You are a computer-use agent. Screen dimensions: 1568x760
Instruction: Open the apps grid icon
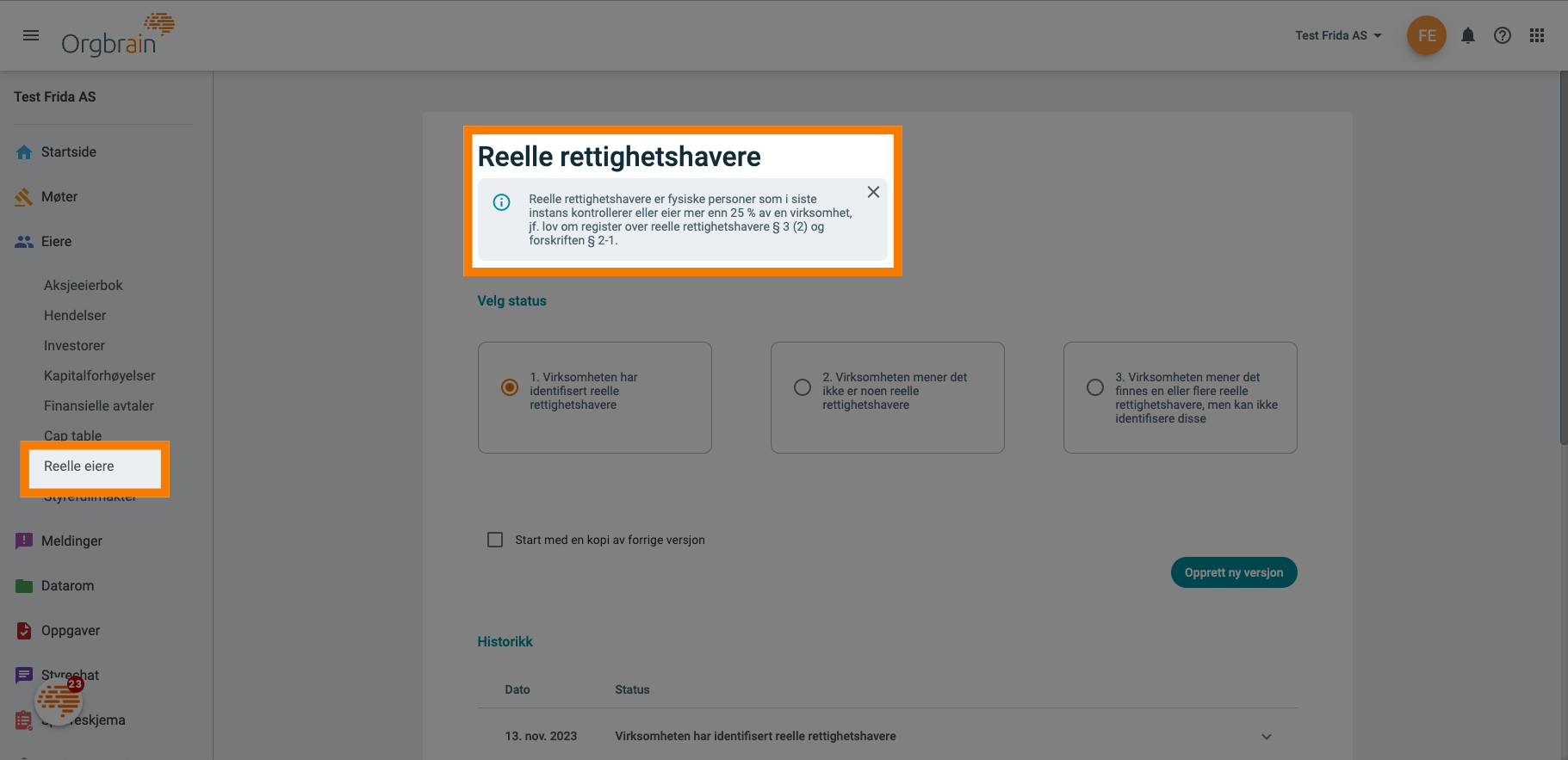pos(1537,35)
